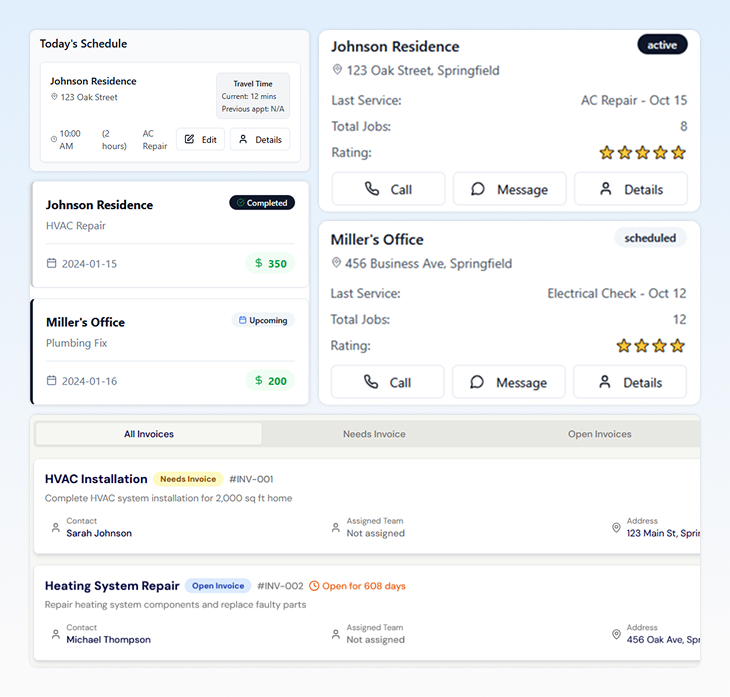Click the calendar icon beside 2024-01-16
This screenshot has height=697, width=730.
[52, 381]
